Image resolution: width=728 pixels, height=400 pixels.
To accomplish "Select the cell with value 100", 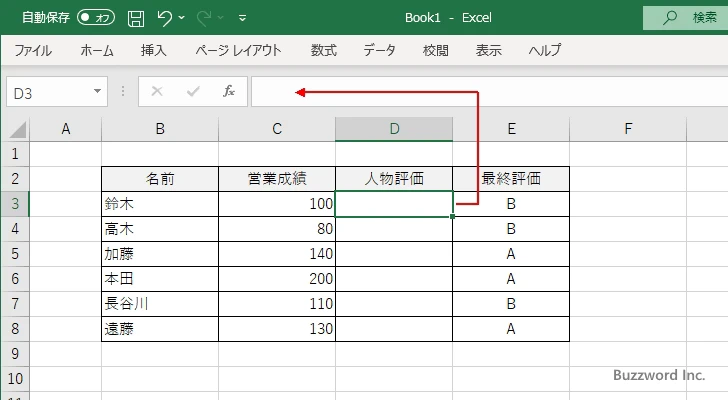I will [x=277, y=204].
